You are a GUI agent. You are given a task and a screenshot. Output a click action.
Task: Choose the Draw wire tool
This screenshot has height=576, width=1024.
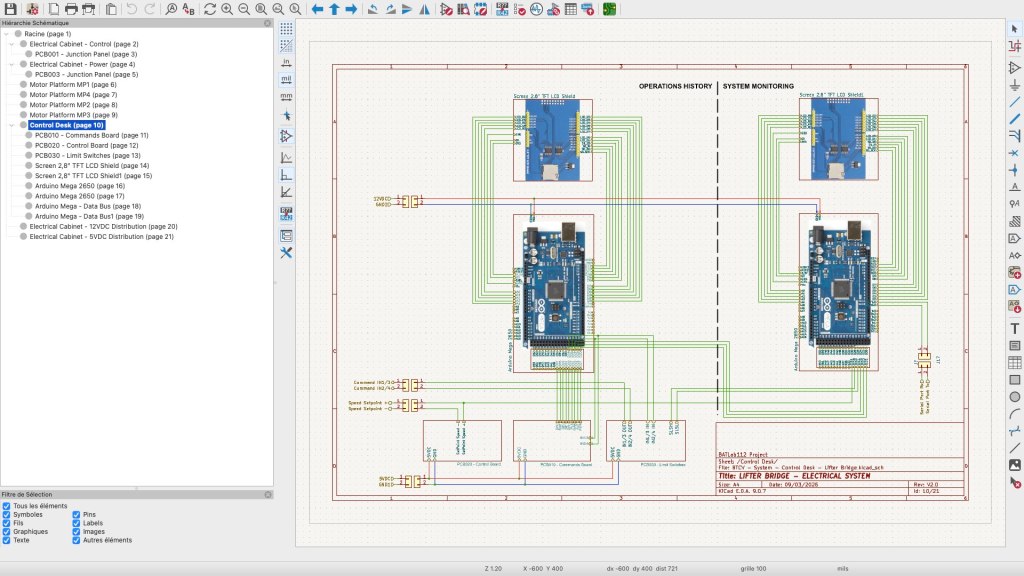click(1014, 101)
